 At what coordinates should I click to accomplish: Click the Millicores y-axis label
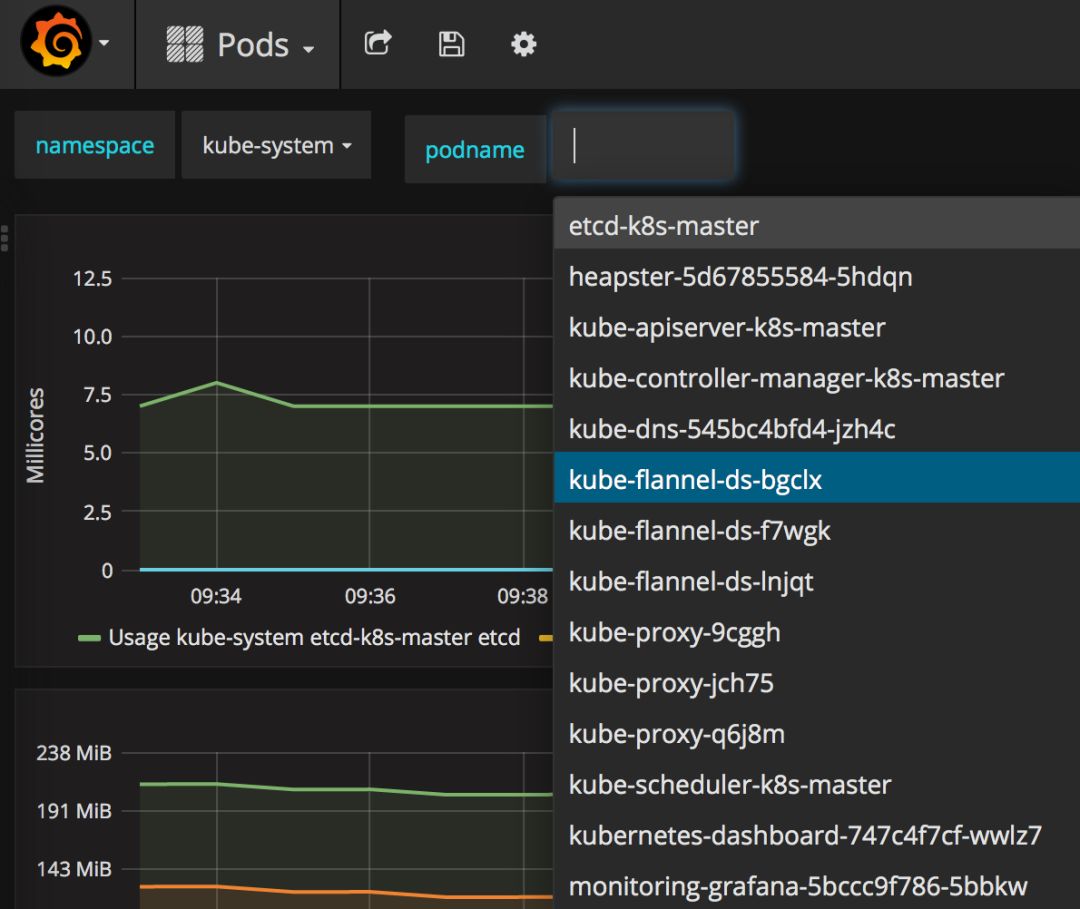pos(35,435)
